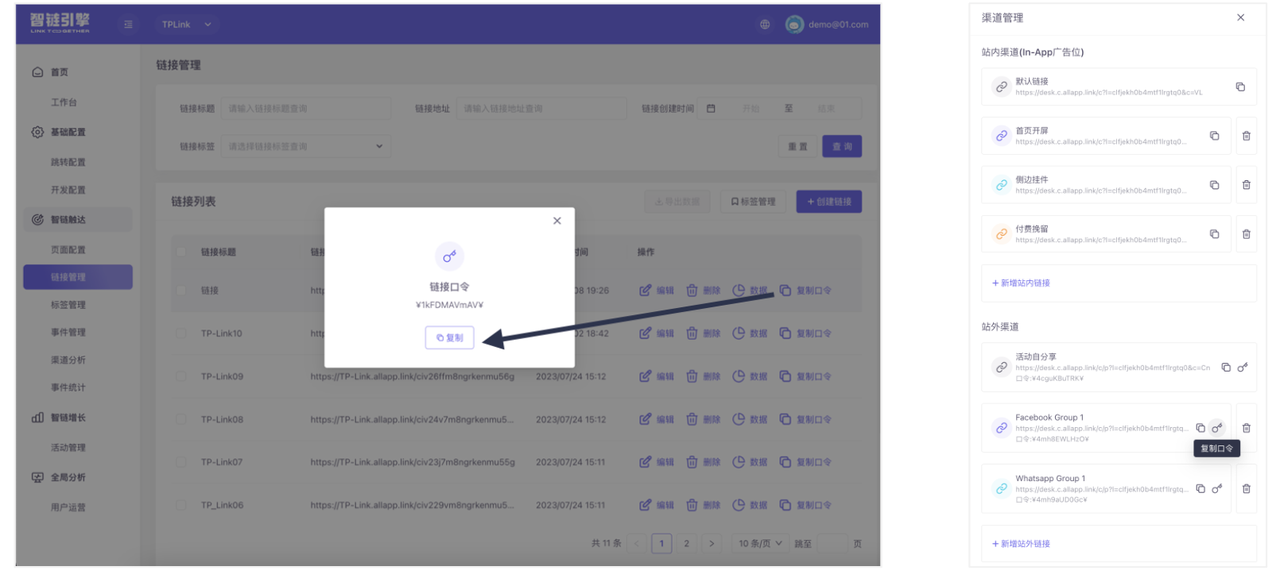
Task: Open 渠道分析 in the sidebar menu
Action: [68, 360]
